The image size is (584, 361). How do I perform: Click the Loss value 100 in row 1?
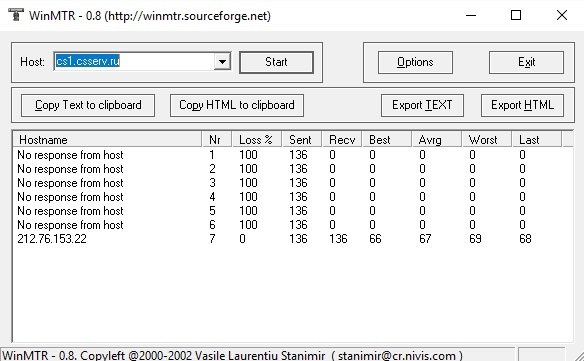click(248, 155)
